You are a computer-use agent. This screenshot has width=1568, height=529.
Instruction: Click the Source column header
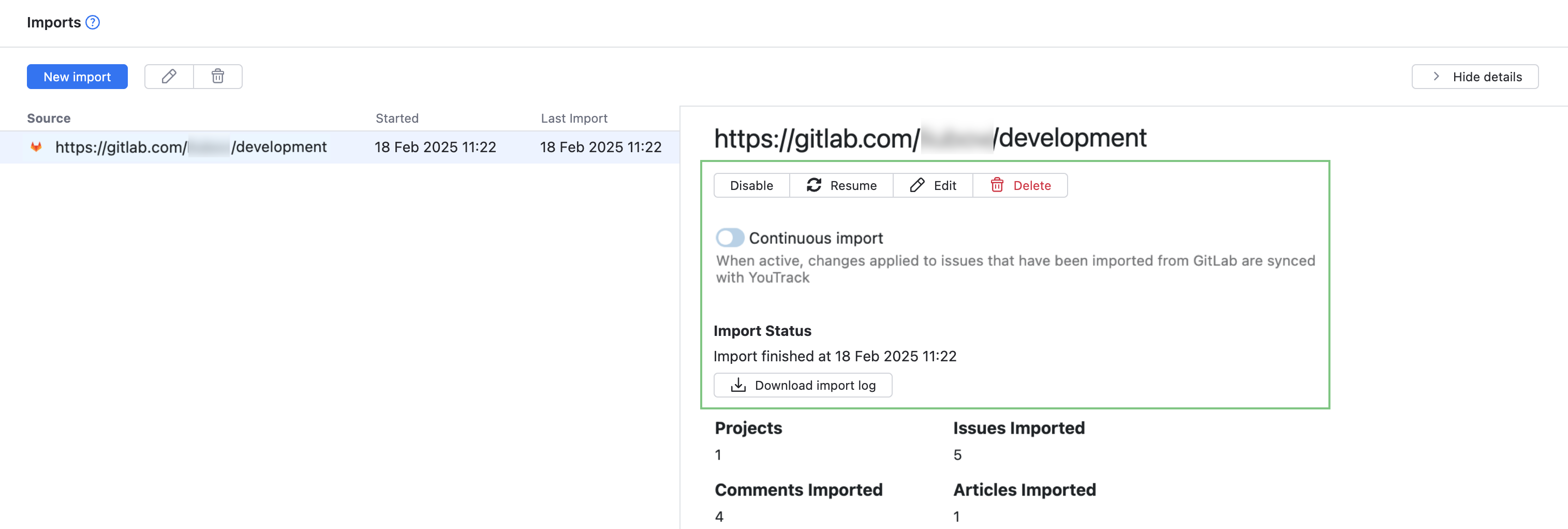[48, 117]
